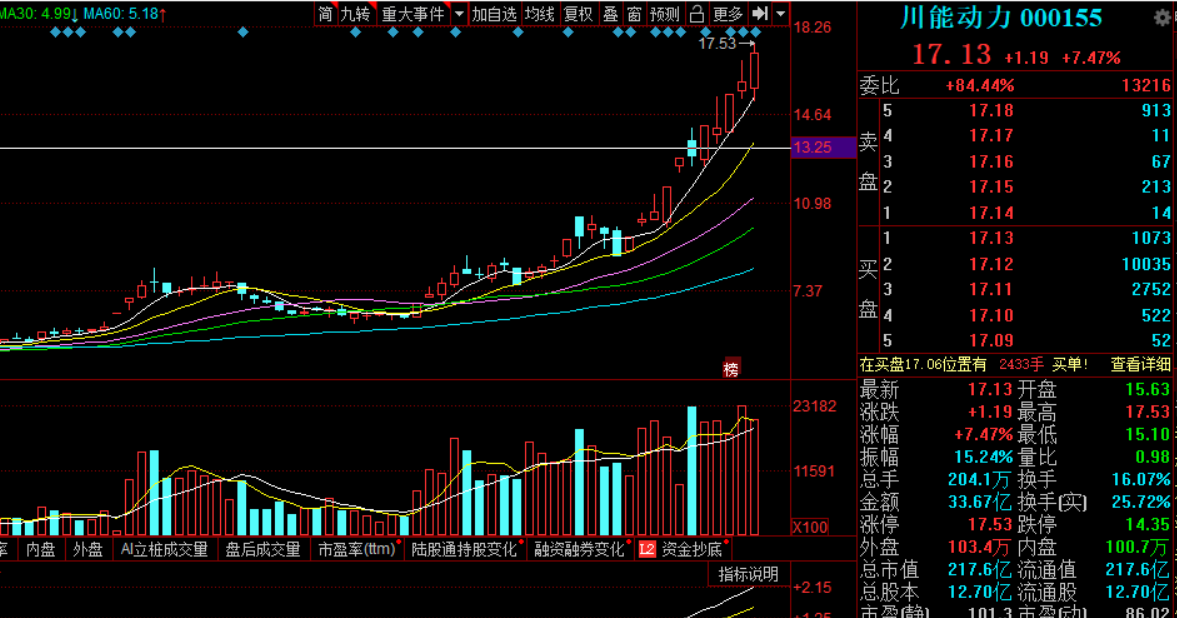The width and height of the screenshot is (1177, 618).
Task: Click the lock icon in chart toolbar
Action: point(697,14)
